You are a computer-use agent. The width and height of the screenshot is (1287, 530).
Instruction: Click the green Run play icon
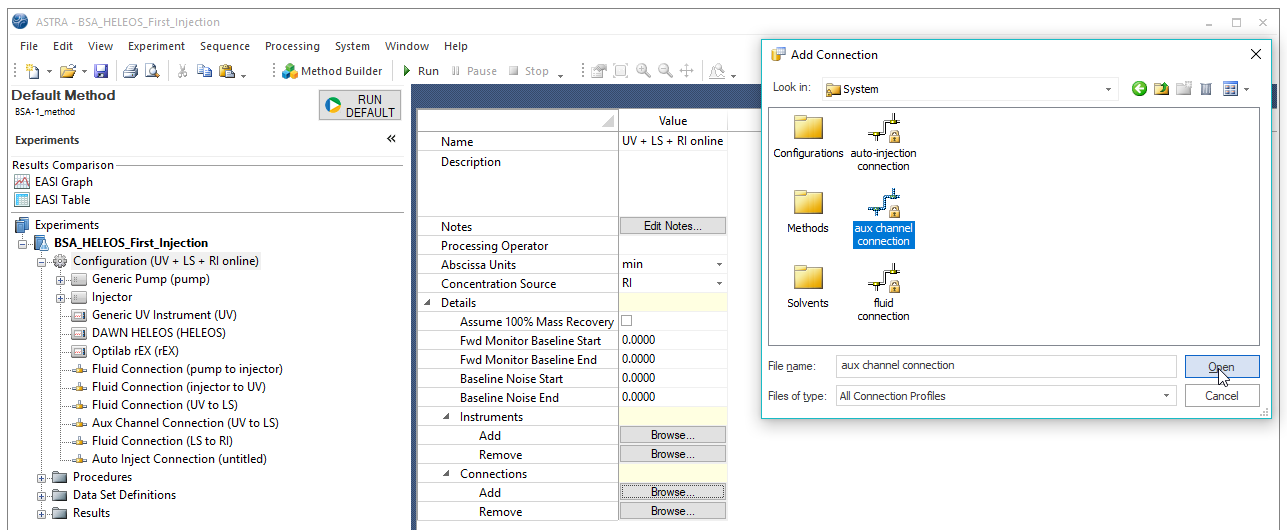(x=407, y=71)
